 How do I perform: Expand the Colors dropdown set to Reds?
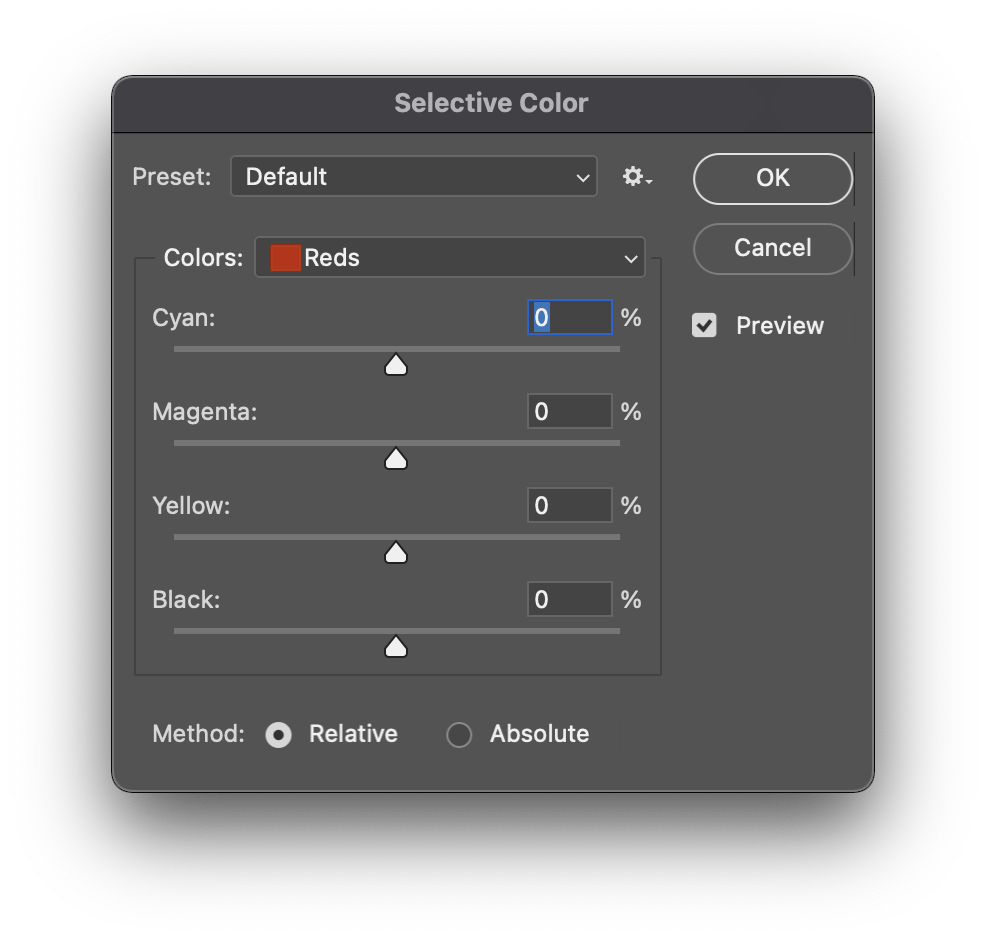pos(450,258)
